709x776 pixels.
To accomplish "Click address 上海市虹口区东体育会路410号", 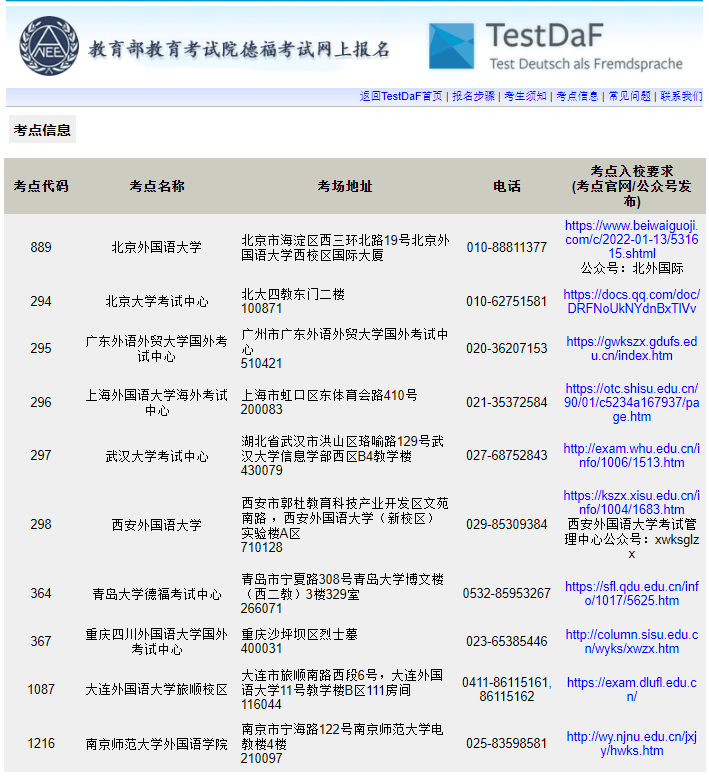I will [329, 395].
